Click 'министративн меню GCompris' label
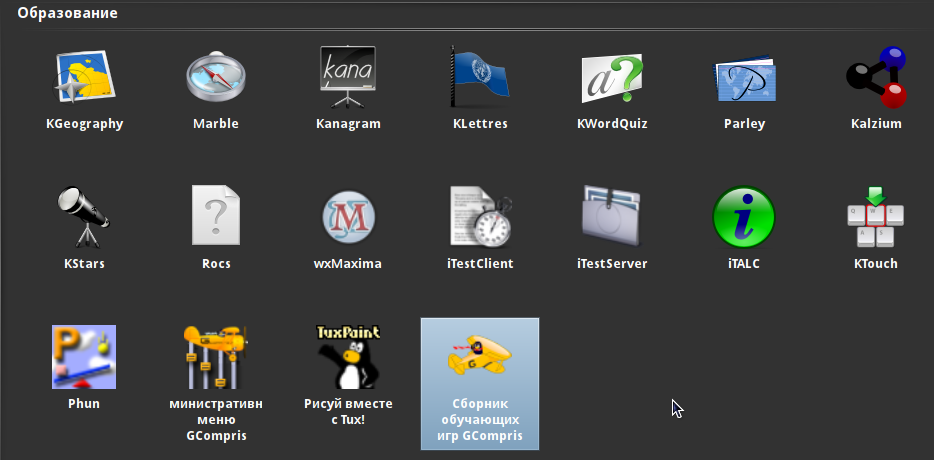Image resolution: width=934 pixels, height=460 pixels. point(216,420)
